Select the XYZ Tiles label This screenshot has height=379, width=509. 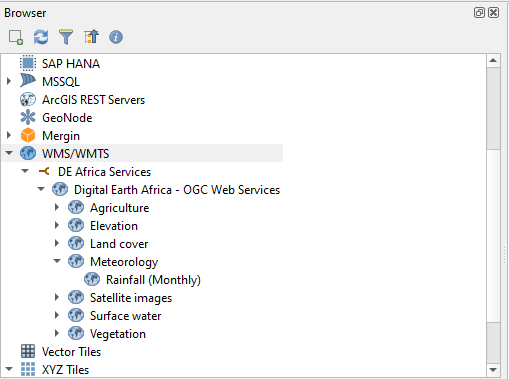(65, 370)
